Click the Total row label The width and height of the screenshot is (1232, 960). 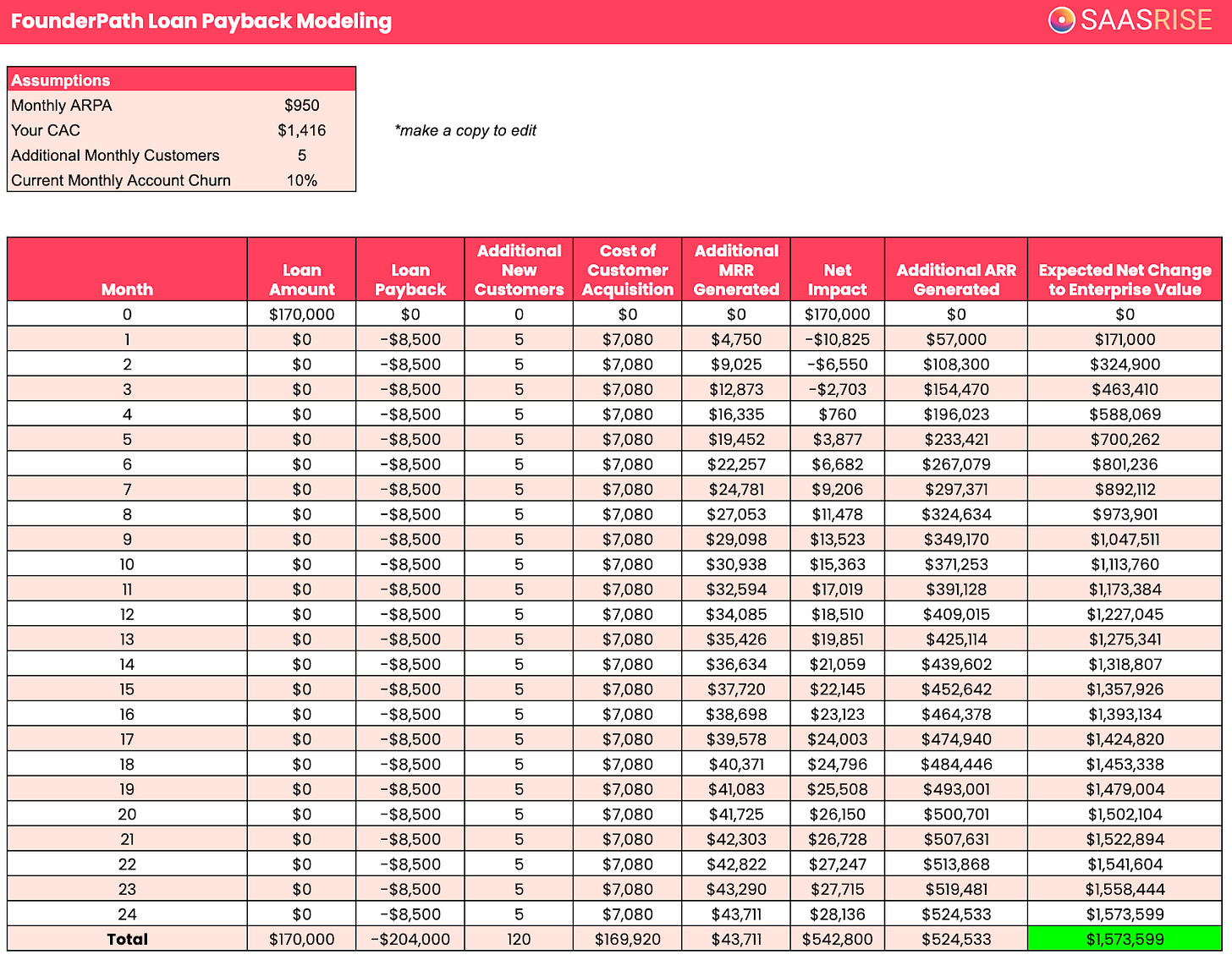[x=127, y=939]
